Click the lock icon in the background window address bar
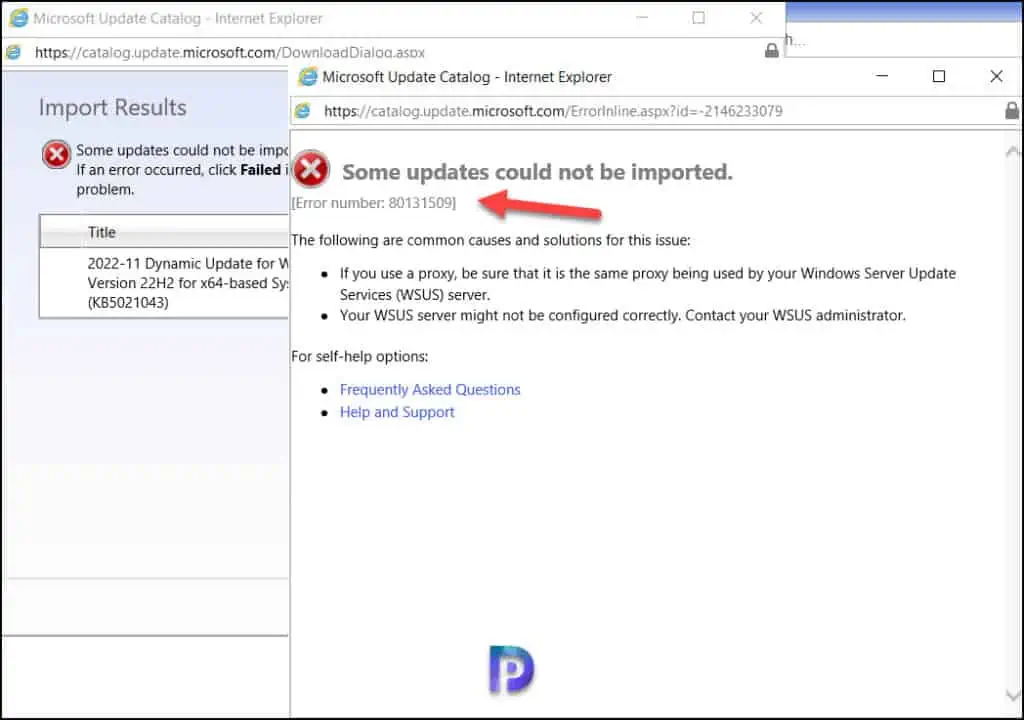 tap(771, 50)
